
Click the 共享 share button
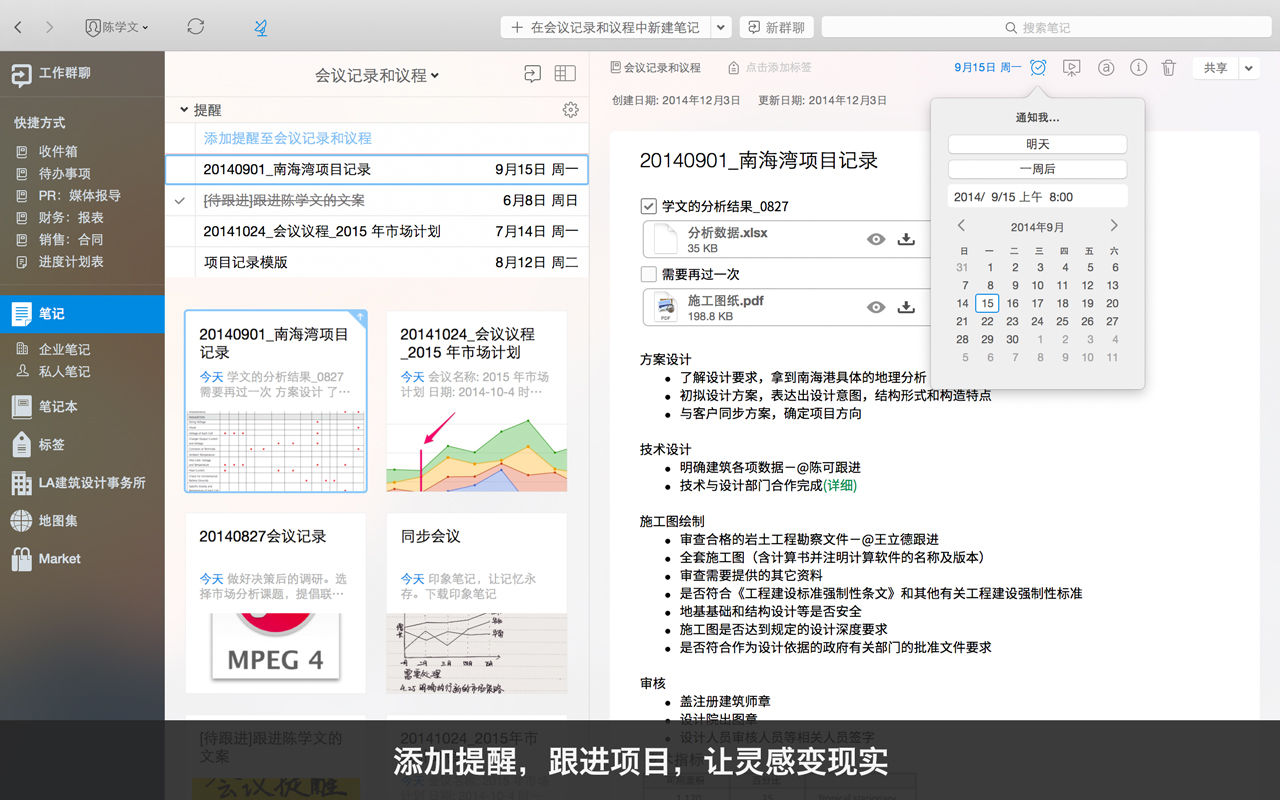(x=1215, y=68)
